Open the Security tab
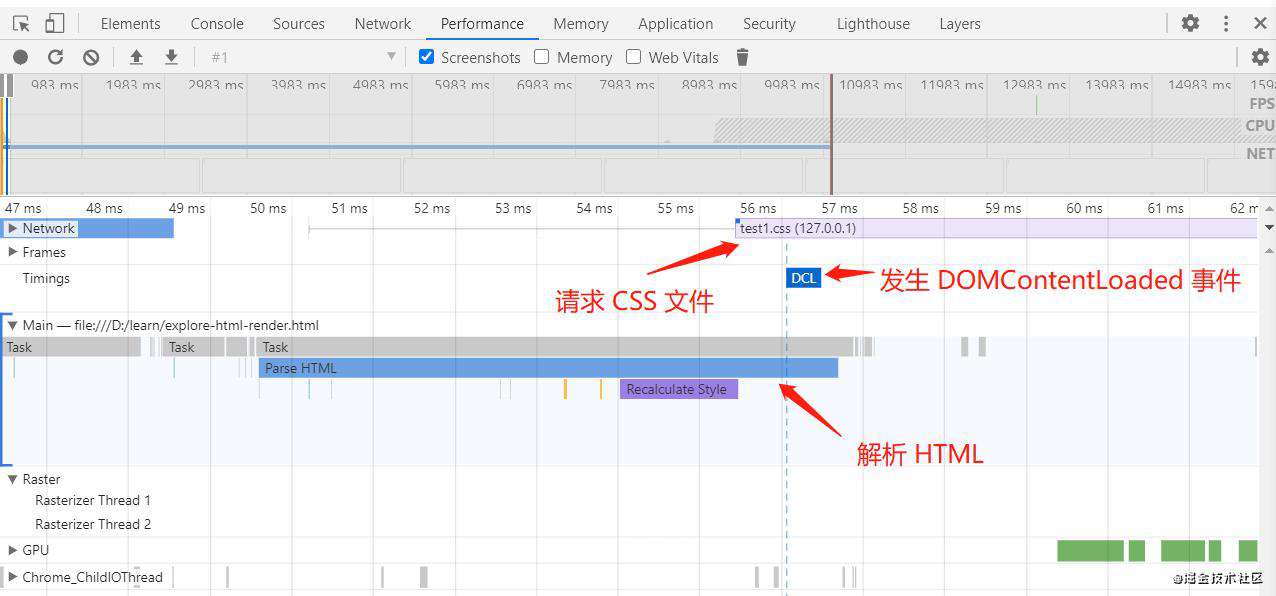Image resolution: width=1276 pixels, height=596 pixels. (x=769, y=23)
